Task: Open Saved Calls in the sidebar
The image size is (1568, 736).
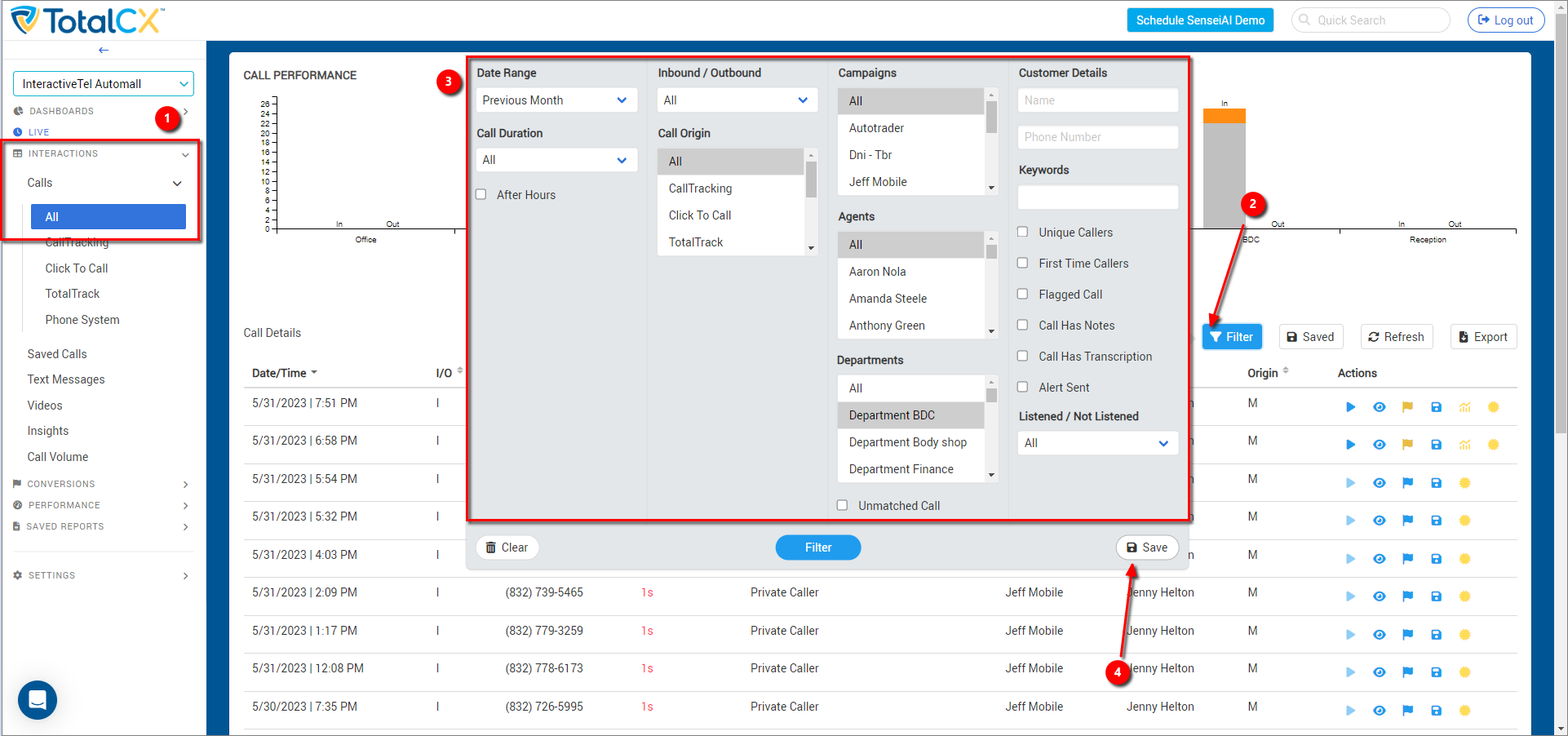Action: click(x=57, y=354)
